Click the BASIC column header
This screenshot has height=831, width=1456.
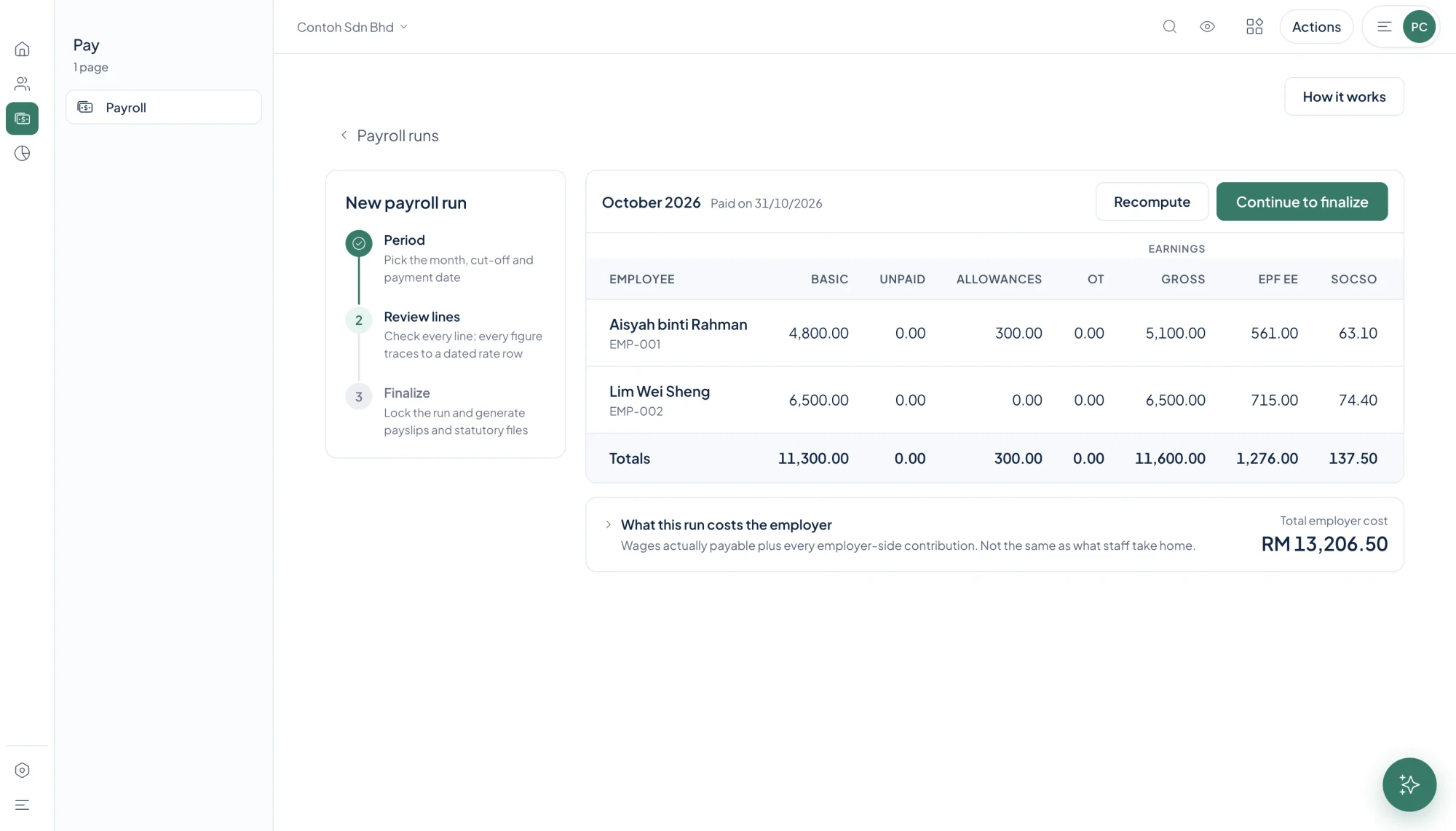pyautogui.click(x=829, y=279)
